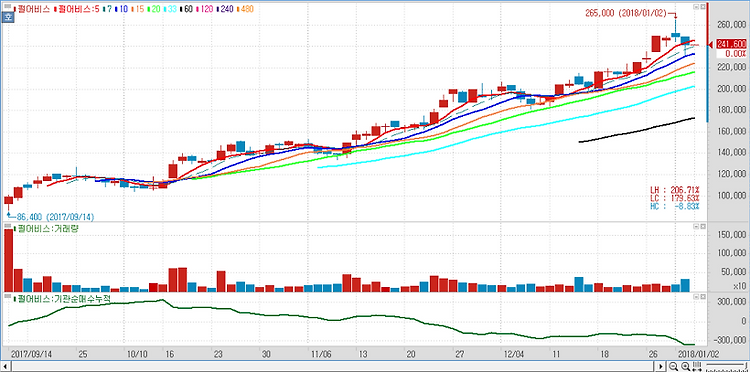Click the horizontal scrollbar track
Viewport: 750px width, 372px height.
pyautogui.click(x=332, y=367)
